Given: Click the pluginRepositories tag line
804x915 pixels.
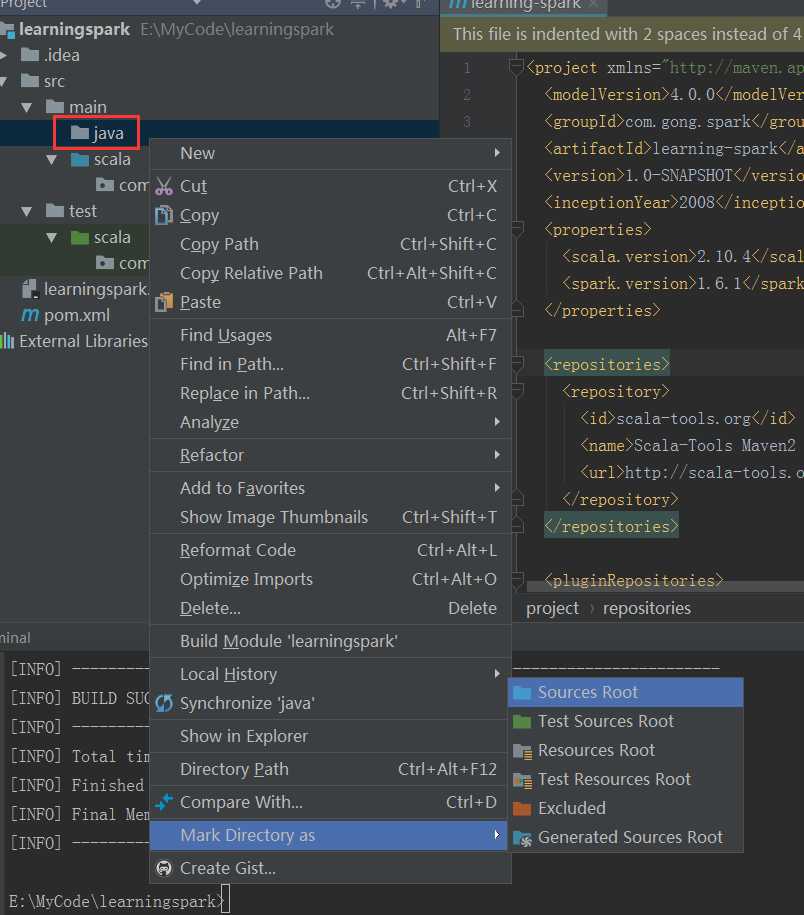Looking at the screenshot, I should (633, 581).
